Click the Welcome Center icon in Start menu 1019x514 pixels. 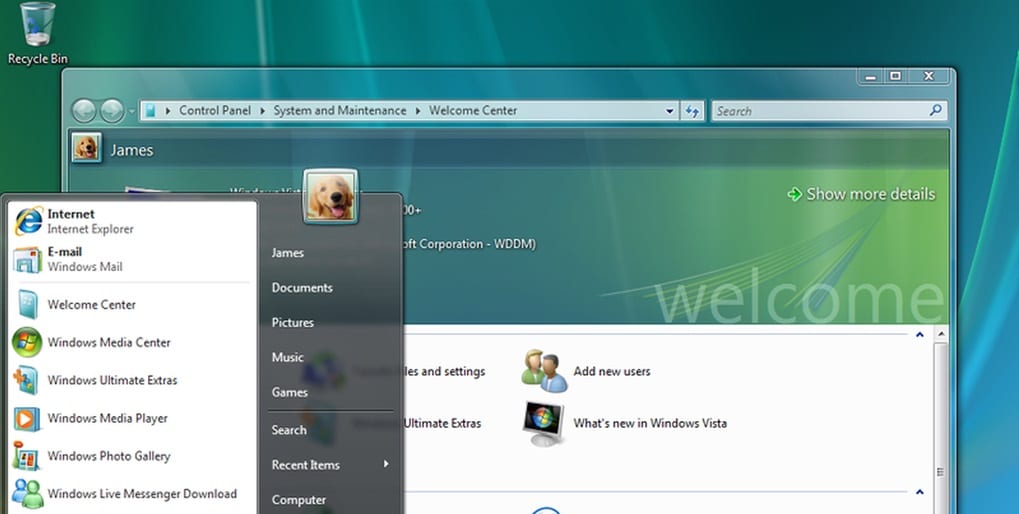pyautogui.click(x=27, y=305)
